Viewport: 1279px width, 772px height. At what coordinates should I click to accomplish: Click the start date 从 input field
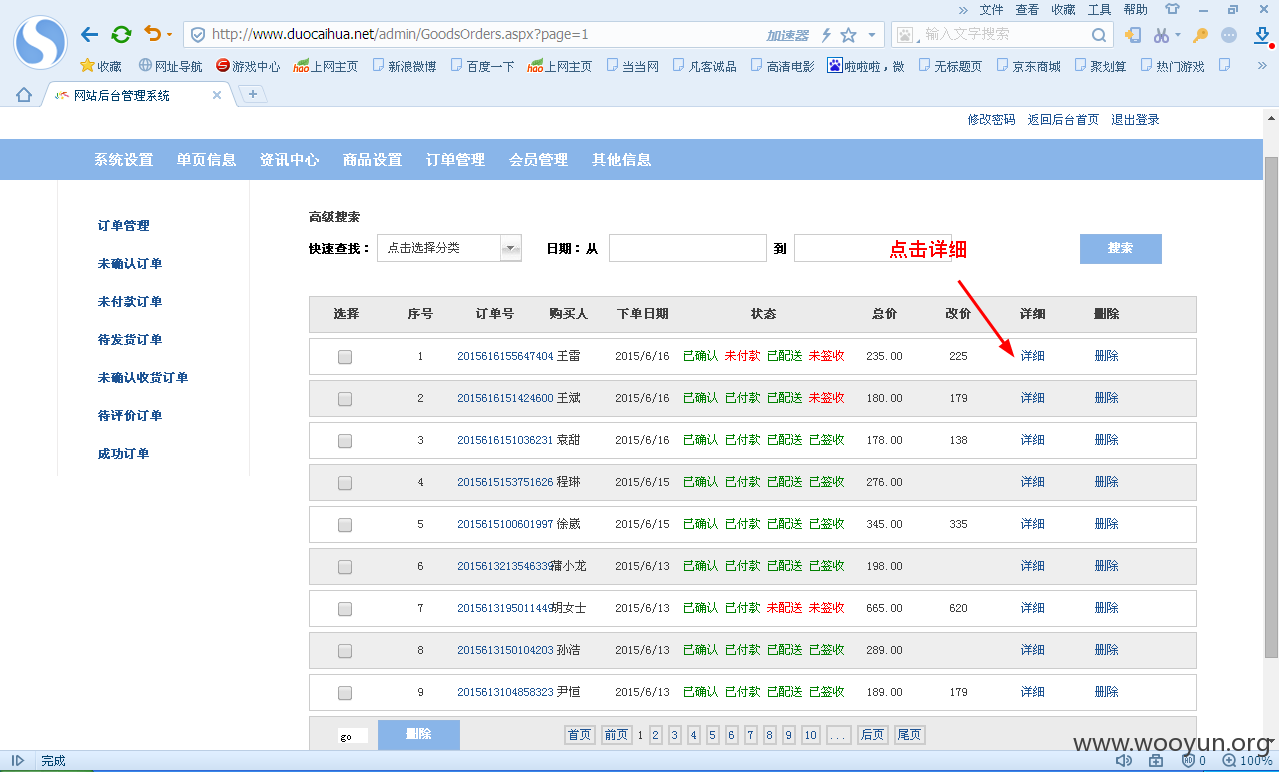tap(688, 248)
